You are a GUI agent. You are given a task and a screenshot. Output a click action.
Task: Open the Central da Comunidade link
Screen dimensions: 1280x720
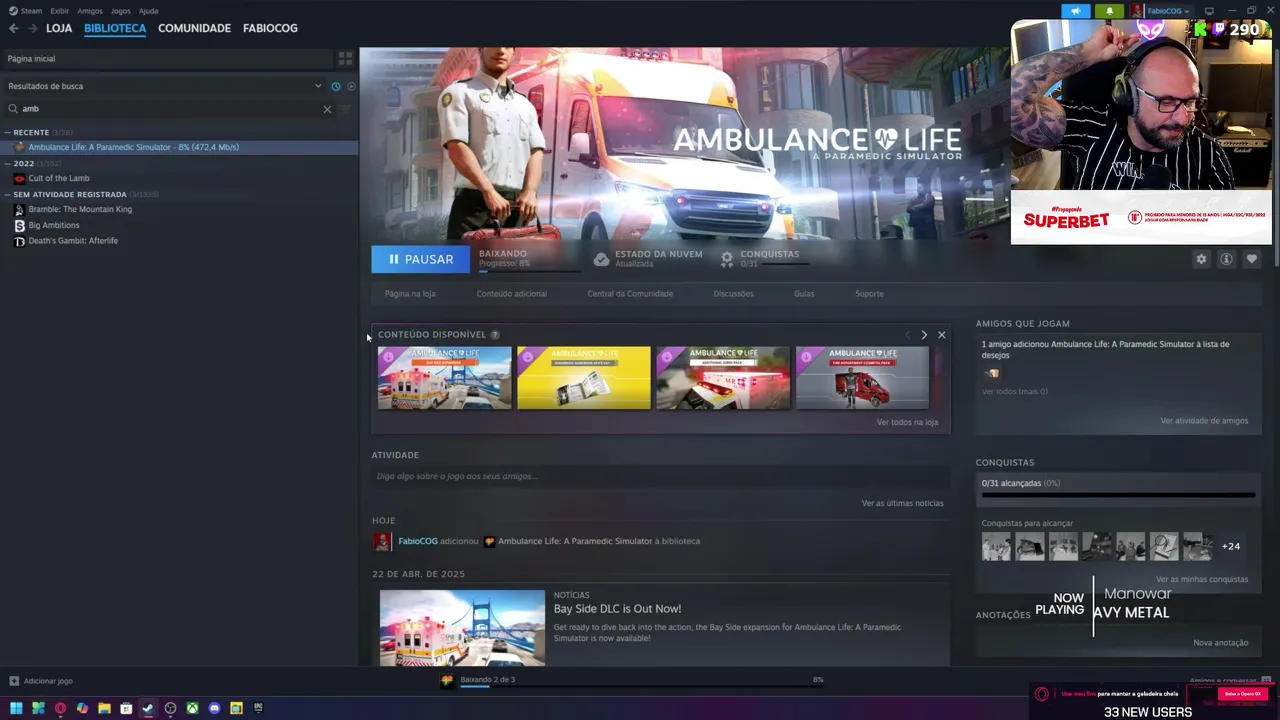pyautogui.click(x=630, y=294)
